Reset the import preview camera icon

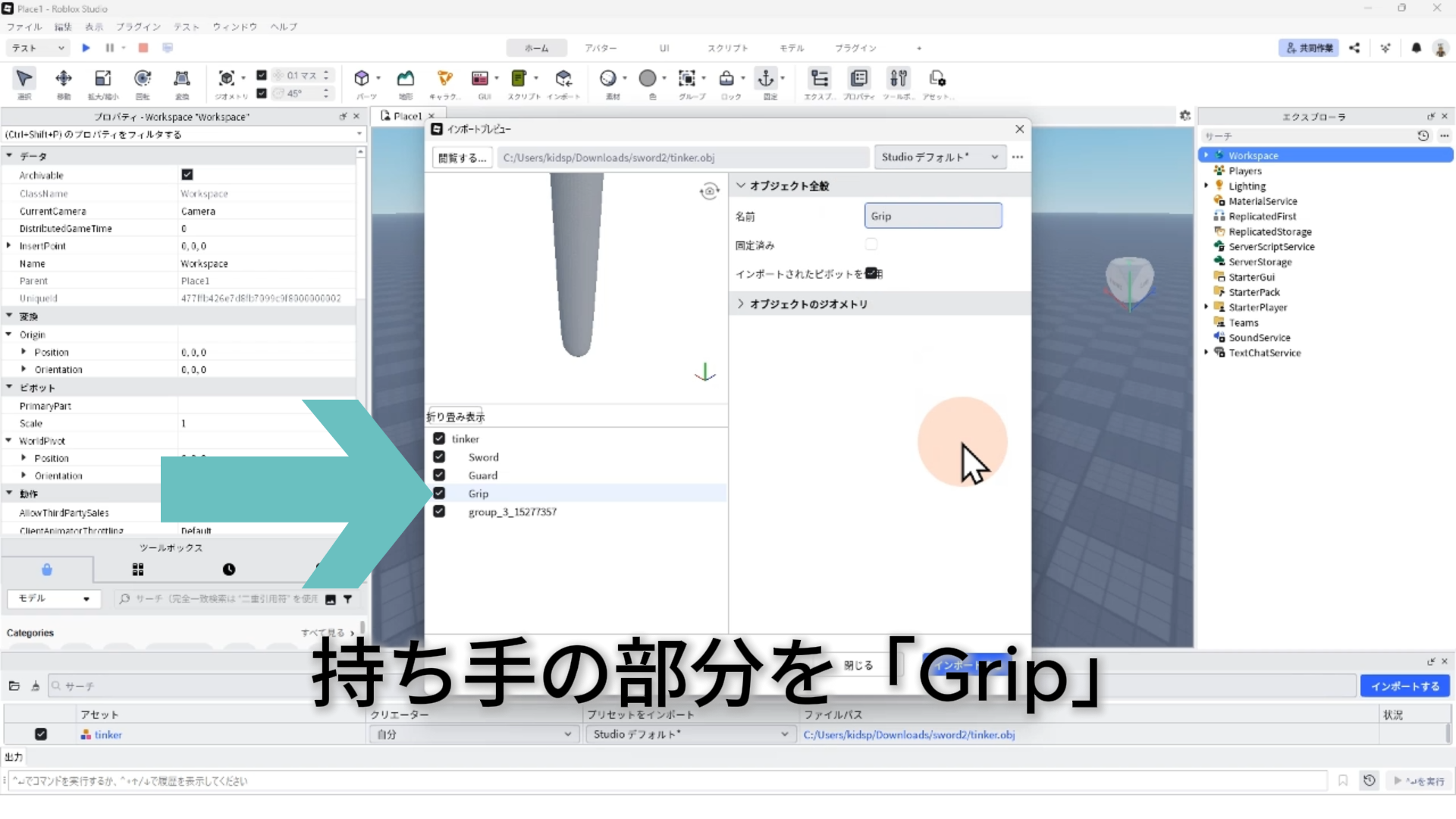tap(709, 191)
